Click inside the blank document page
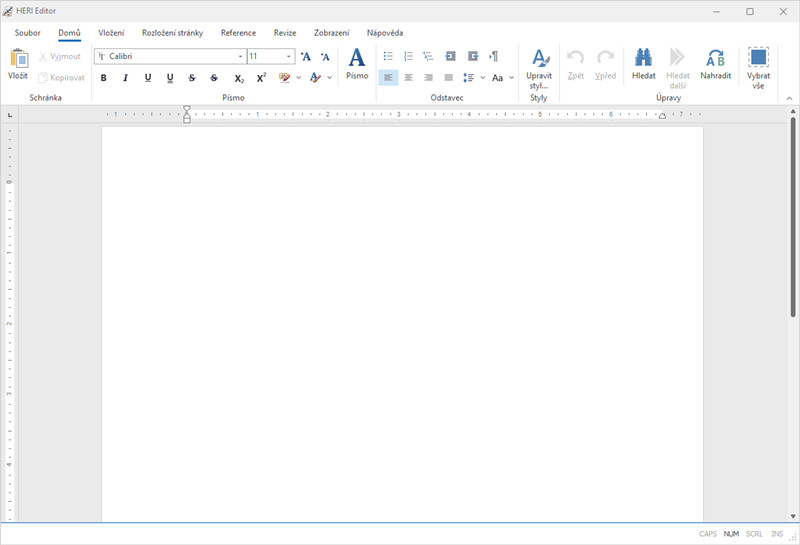Image resolution: width=800 pixels, height=545 pixels. tap(402, 324)
